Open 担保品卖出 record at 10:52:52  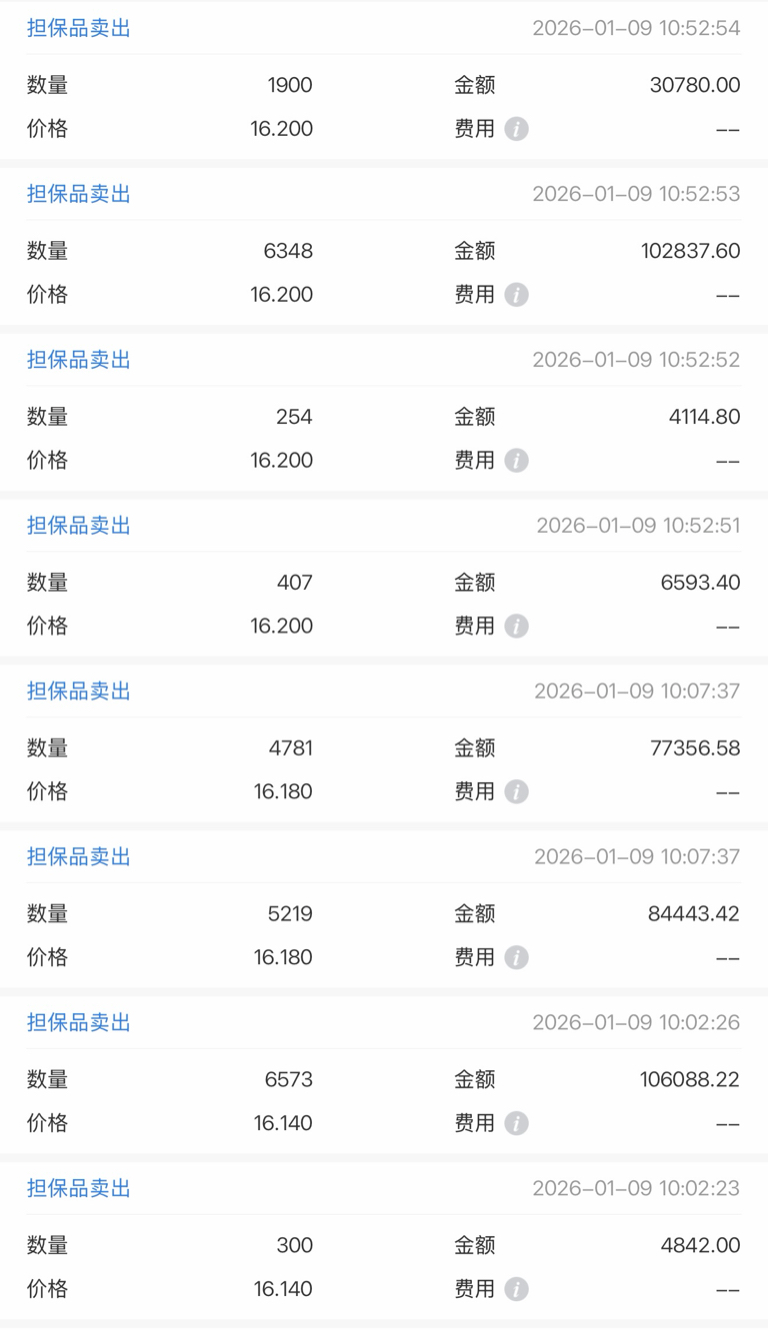tap(384, 412)
